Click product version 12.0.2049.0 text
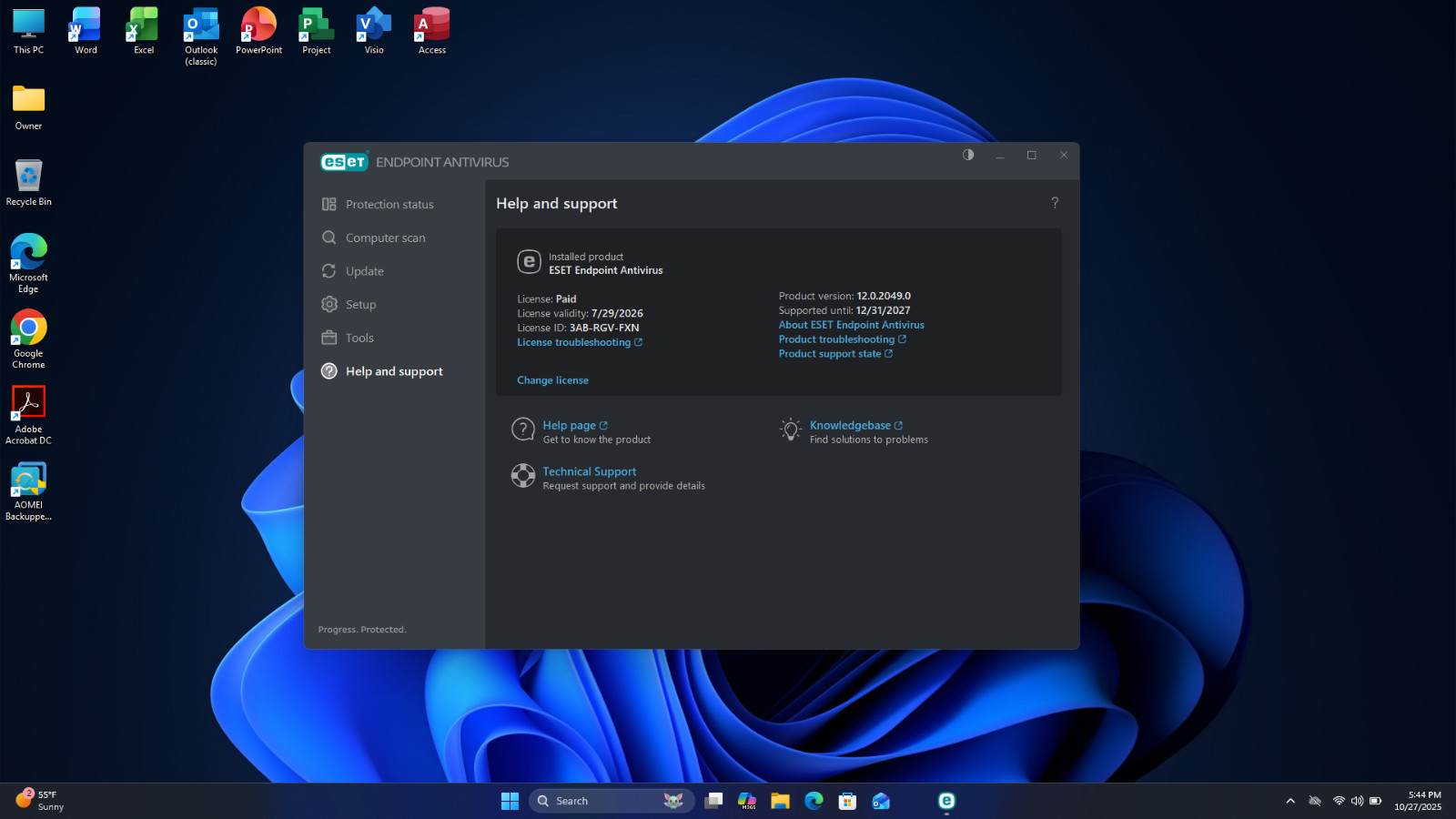Screen dimensions: 1456x819 884,296
